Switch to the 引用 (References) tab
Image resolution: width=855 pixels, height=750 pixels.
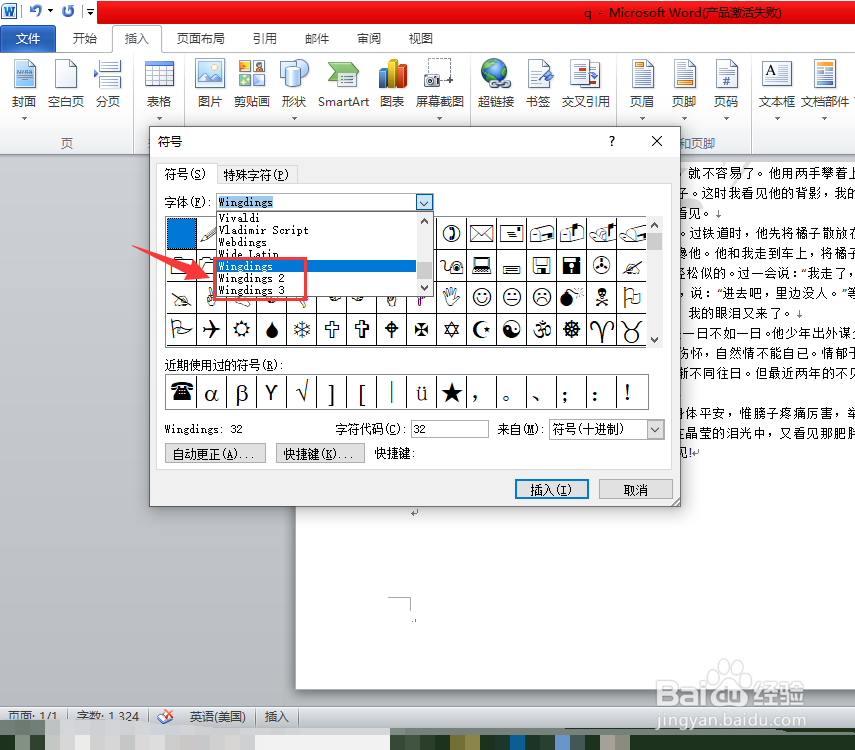click(264, 39)
